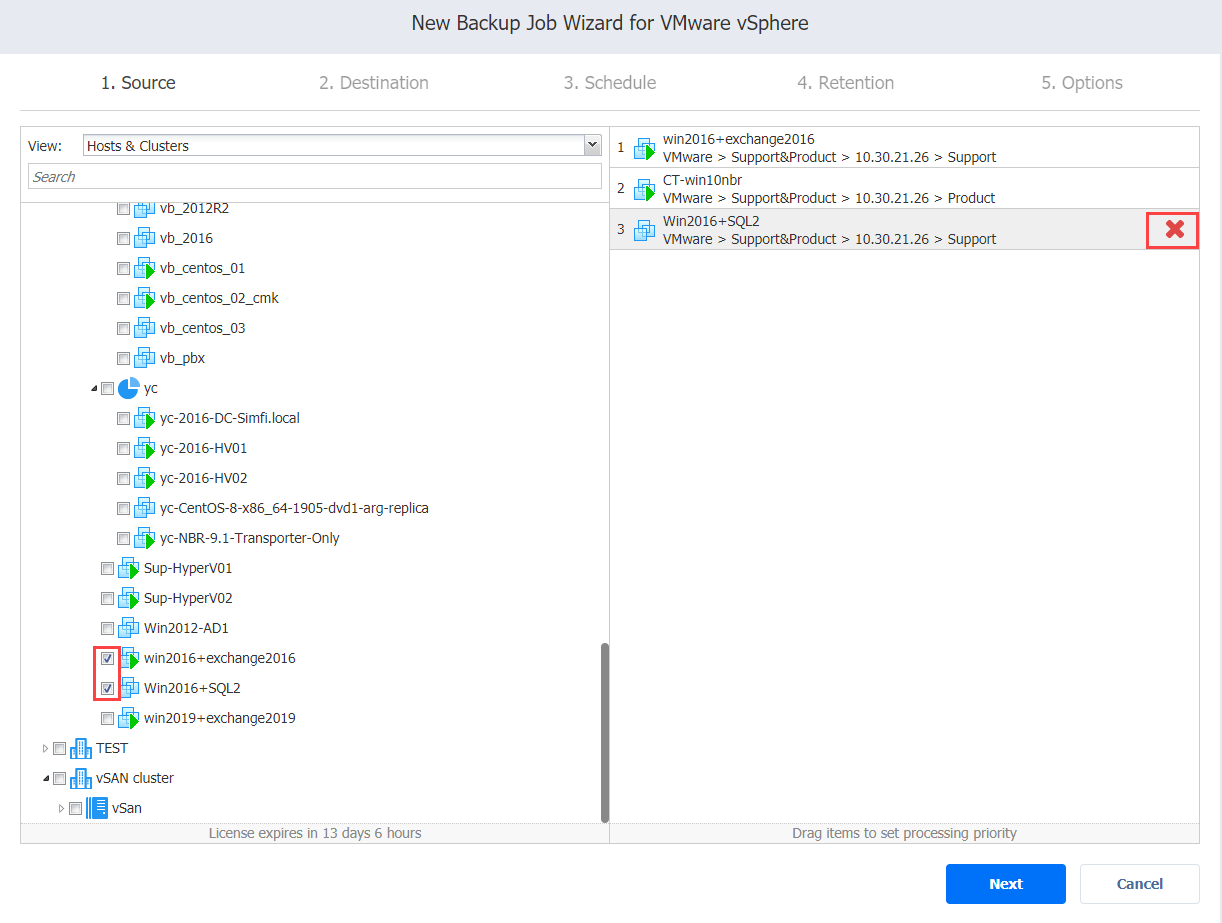Uncheck the win2016+exchange2016 checkbox
Screen dimensions: 1222x923
[x=107, y=658]
